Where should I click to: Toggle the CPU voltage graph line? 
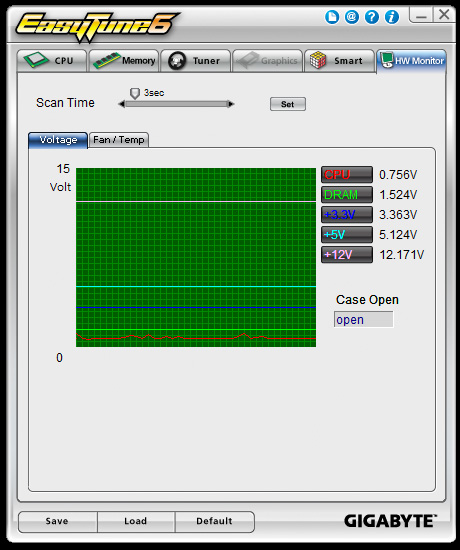(x=347, y=175)
